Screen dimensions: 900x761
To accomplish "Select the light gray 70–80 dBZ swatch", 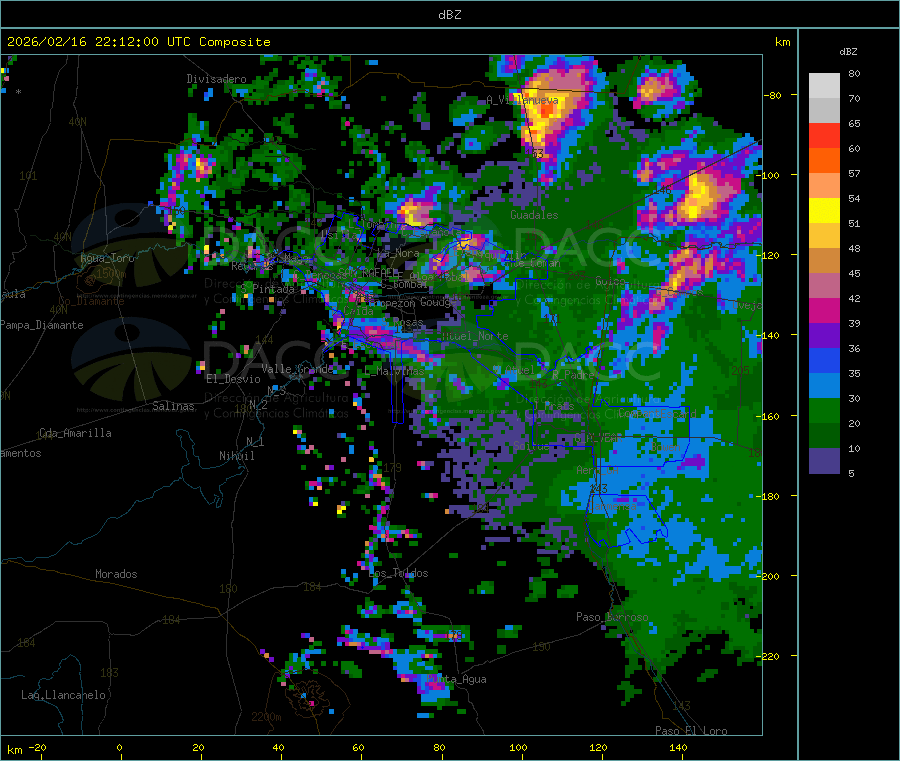I will [824, 86].
